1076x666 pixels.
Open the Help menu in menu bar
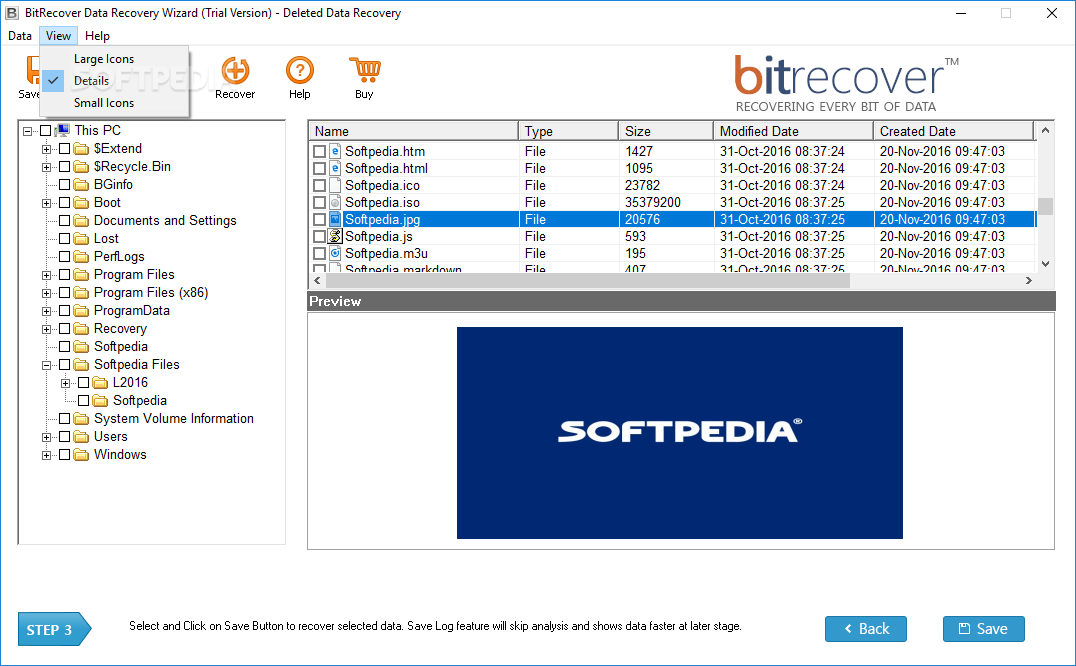click(97, 36)
